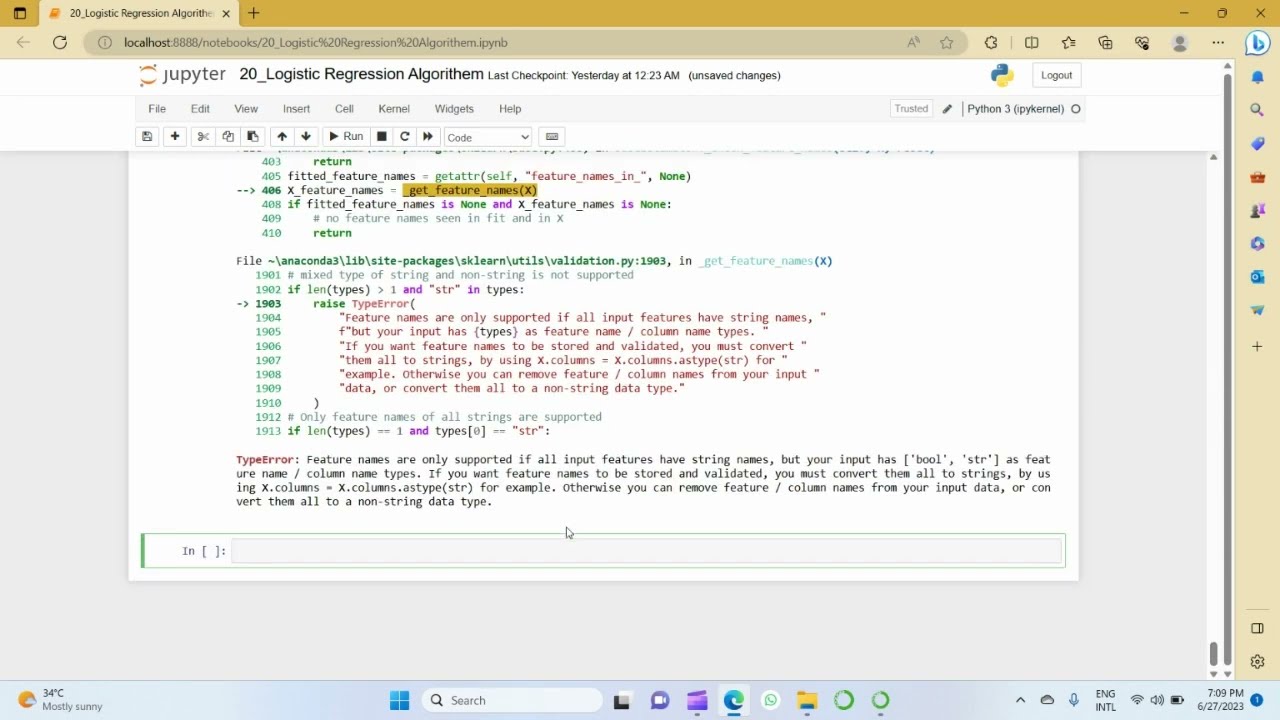Click the Logout button
Viewport: 1280px width, 720px height.
point(1056,75)
